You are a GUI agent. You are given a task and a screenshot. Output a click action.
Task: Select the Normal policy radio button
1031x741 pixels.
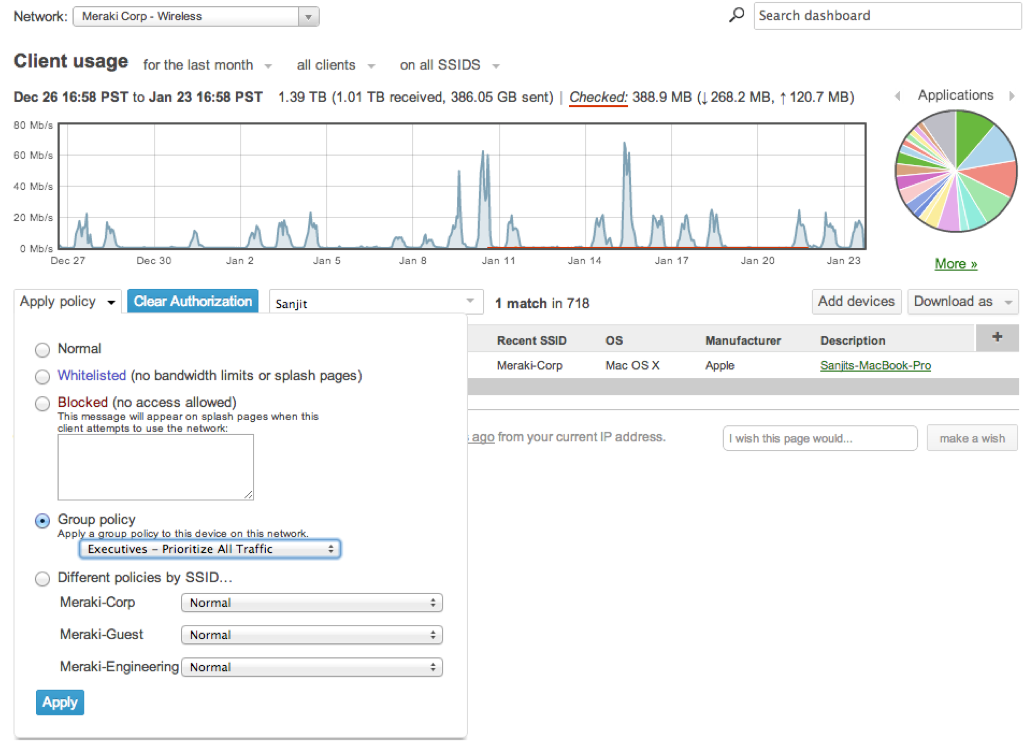43,350
